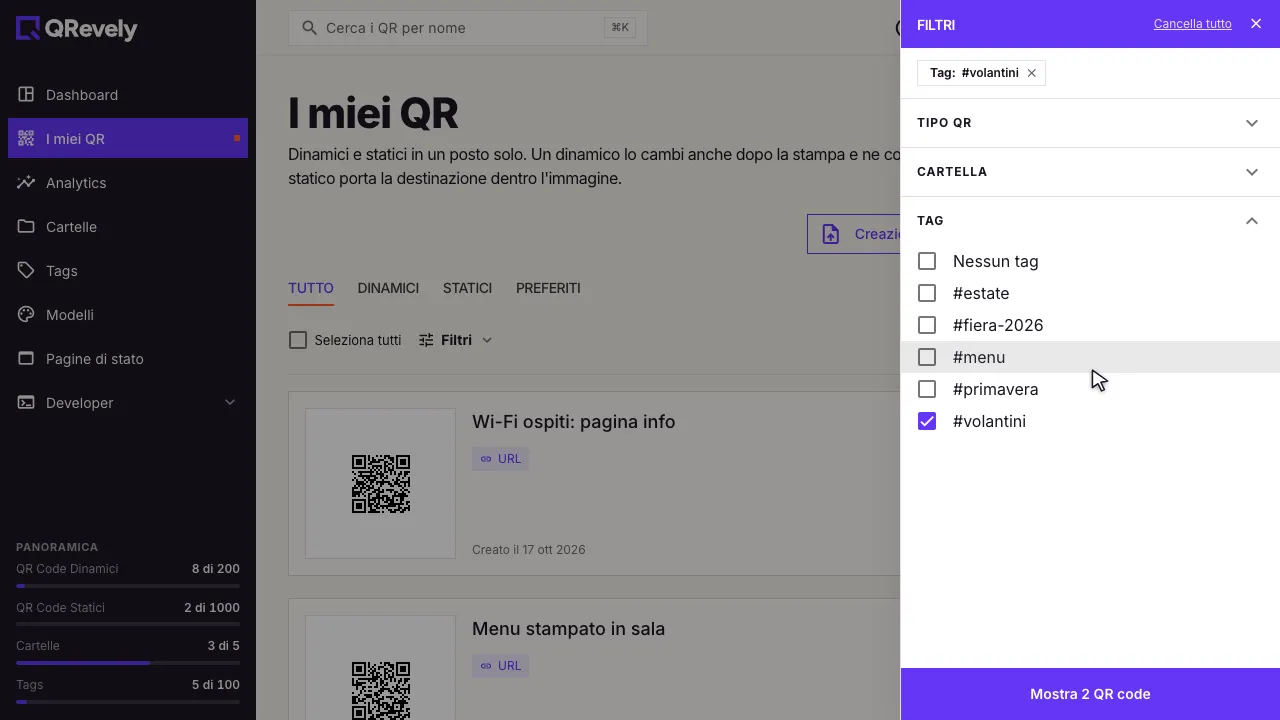This screenshot has width=1280, height=720.
Task: Open Pagine di stato window icon
Action: tap(26, 359)
